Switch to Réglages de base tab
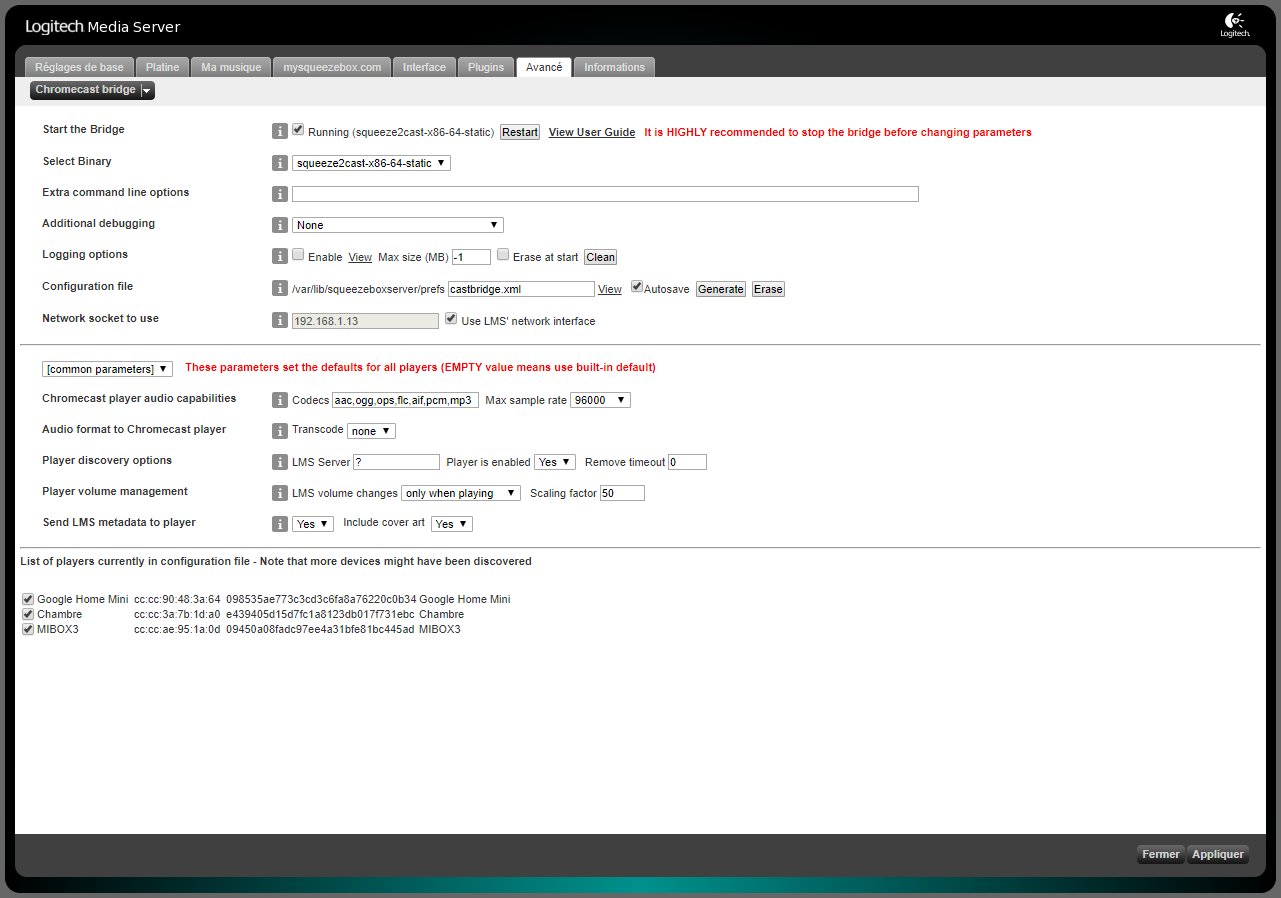 click(79, 67)
